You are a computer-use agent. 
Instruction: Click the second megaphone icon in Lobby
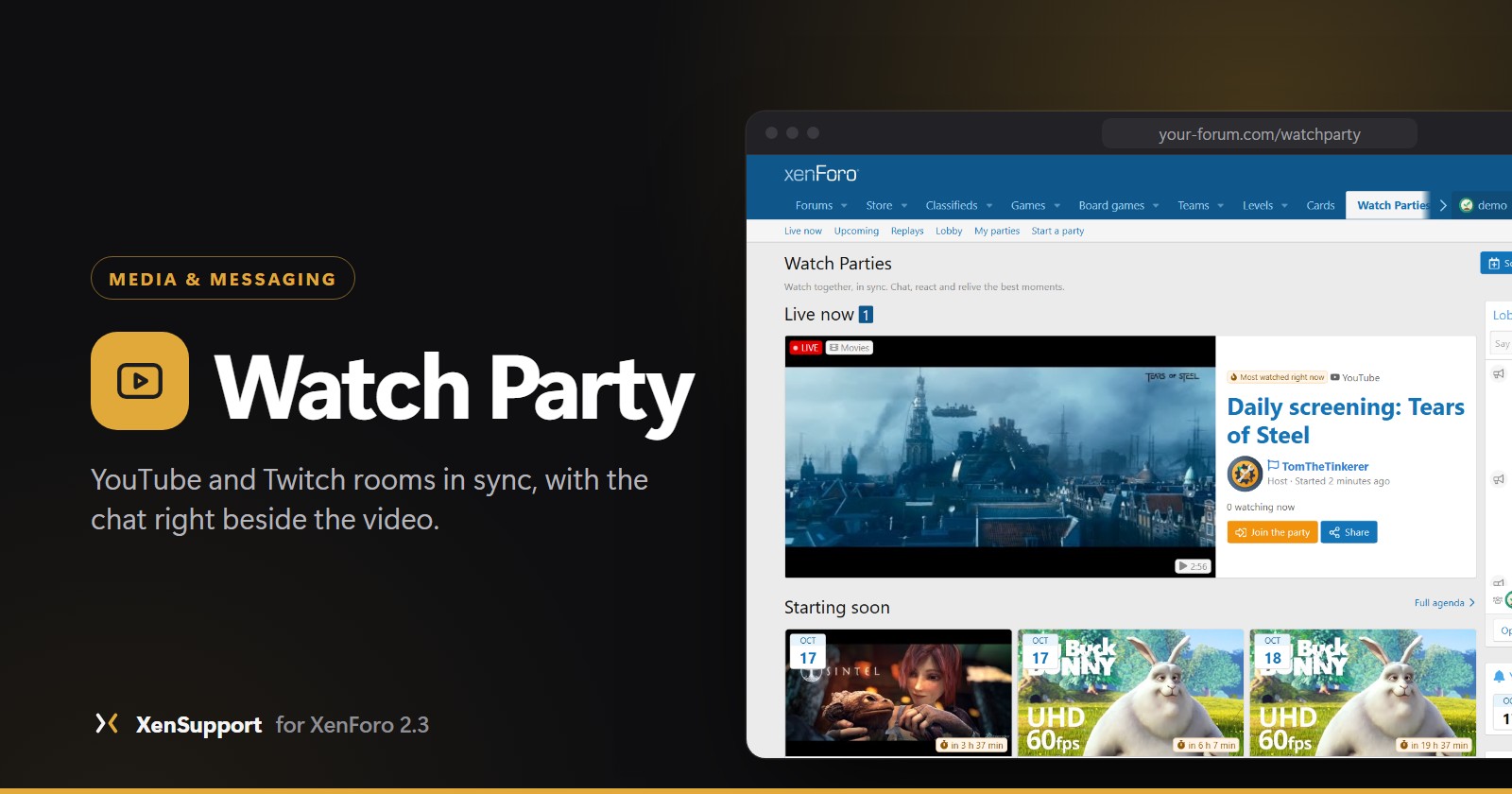[x=1499, y=479]
